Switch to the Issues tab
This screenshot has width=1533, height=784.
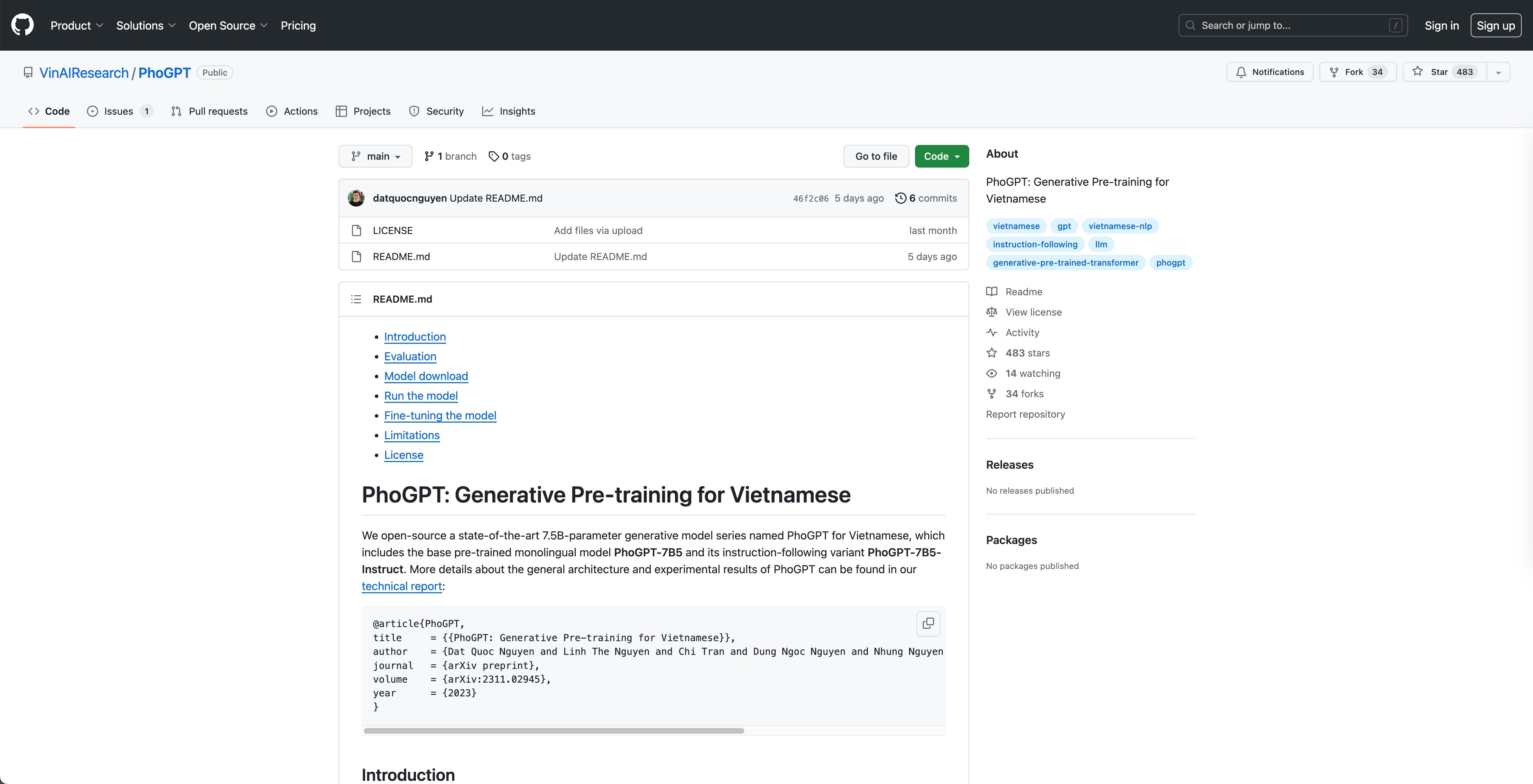pos(119,111)
